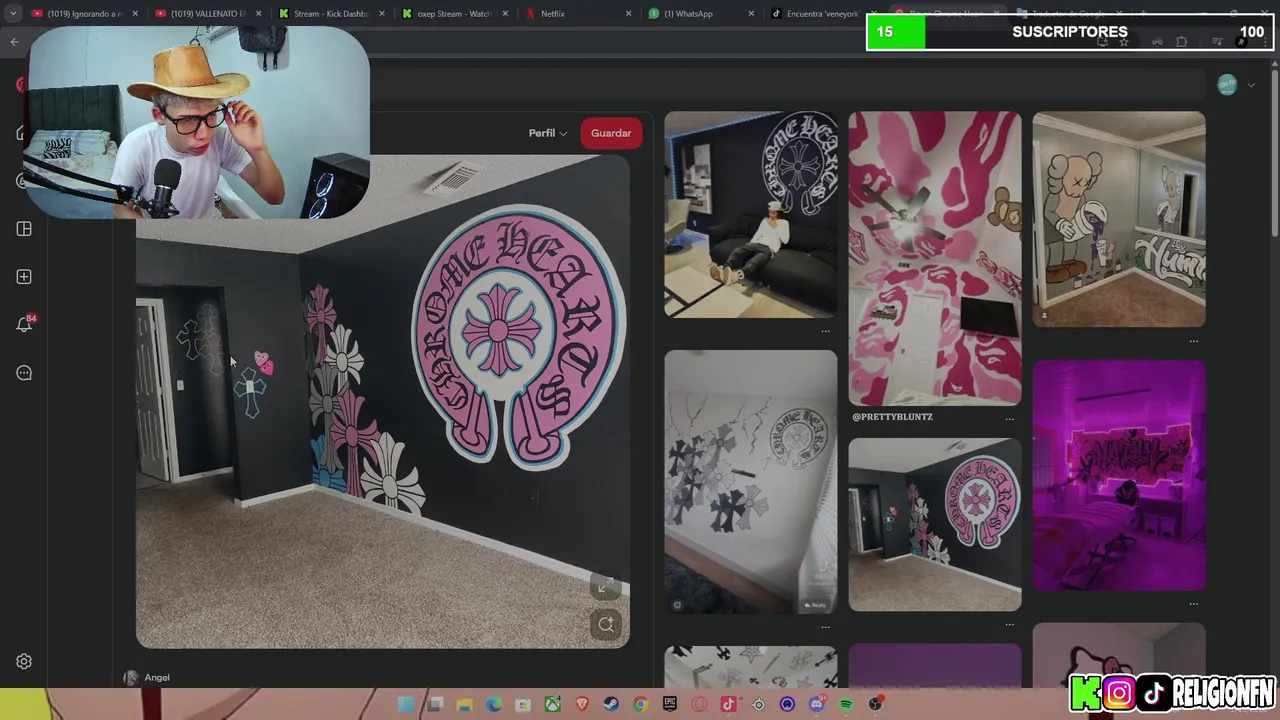This screenshot has width=1280, height=720.
Task: Close the Stream - Kick Dashboard tab
Action: (x=381, y=14)
